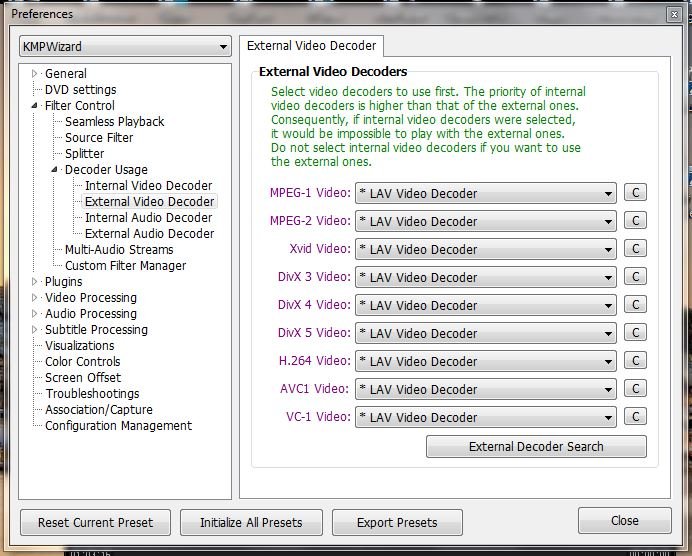Open External Audio Decoder settings
692x556 pixels.
[149, 233]
